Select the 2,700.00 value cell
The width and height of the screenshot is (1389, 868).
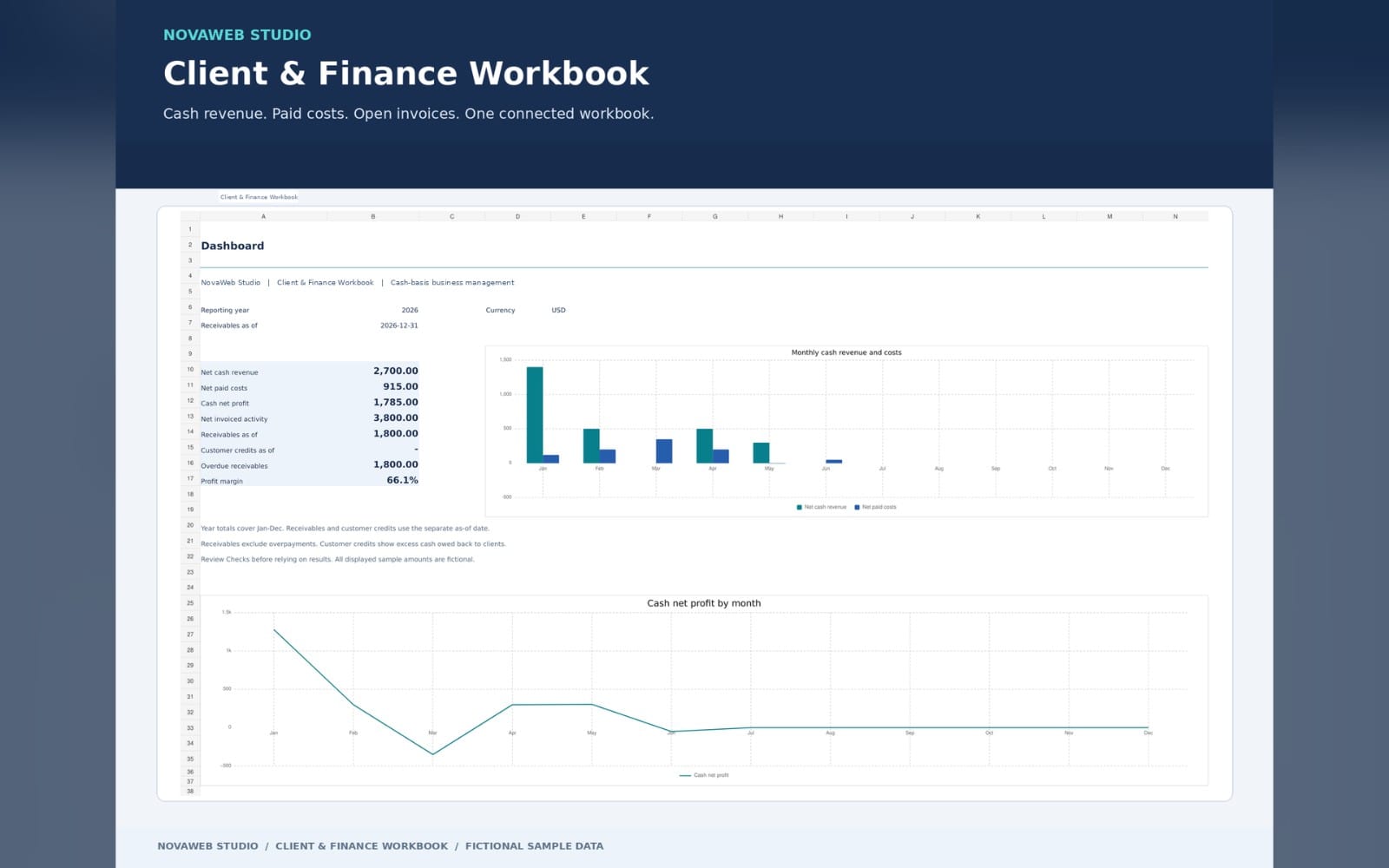pos(396,371)
